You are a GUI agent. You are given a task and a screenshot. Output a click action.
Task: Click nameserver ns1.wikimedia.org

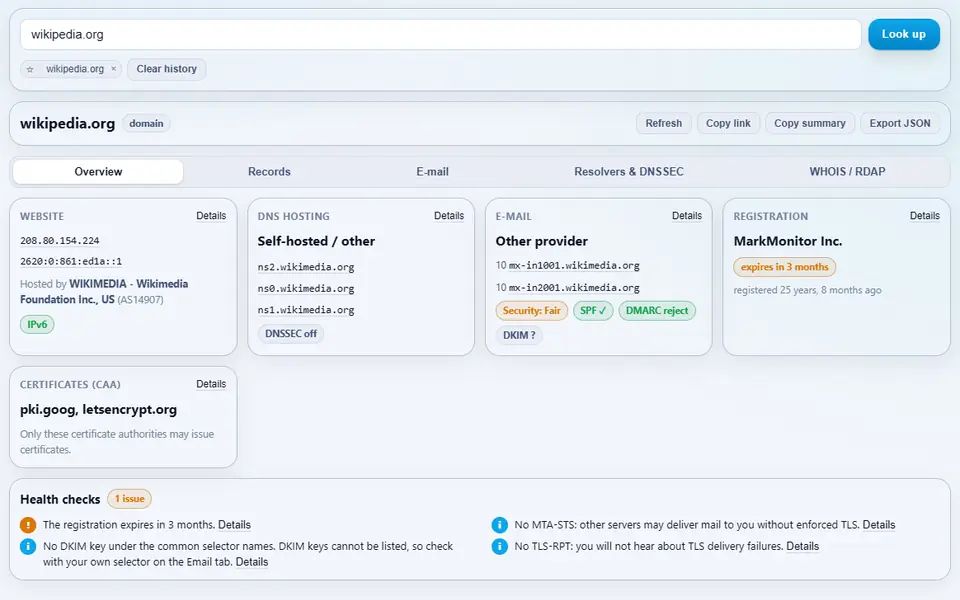point(306,310)
